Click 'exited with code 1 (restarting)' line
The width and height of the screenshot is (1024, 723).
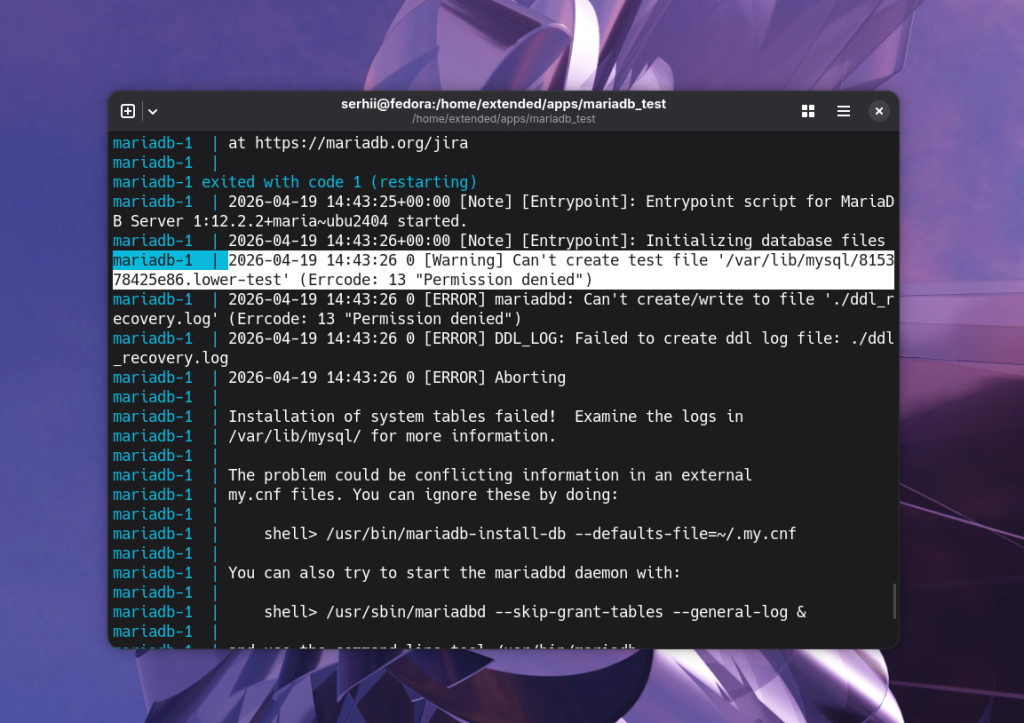point(295,182)
